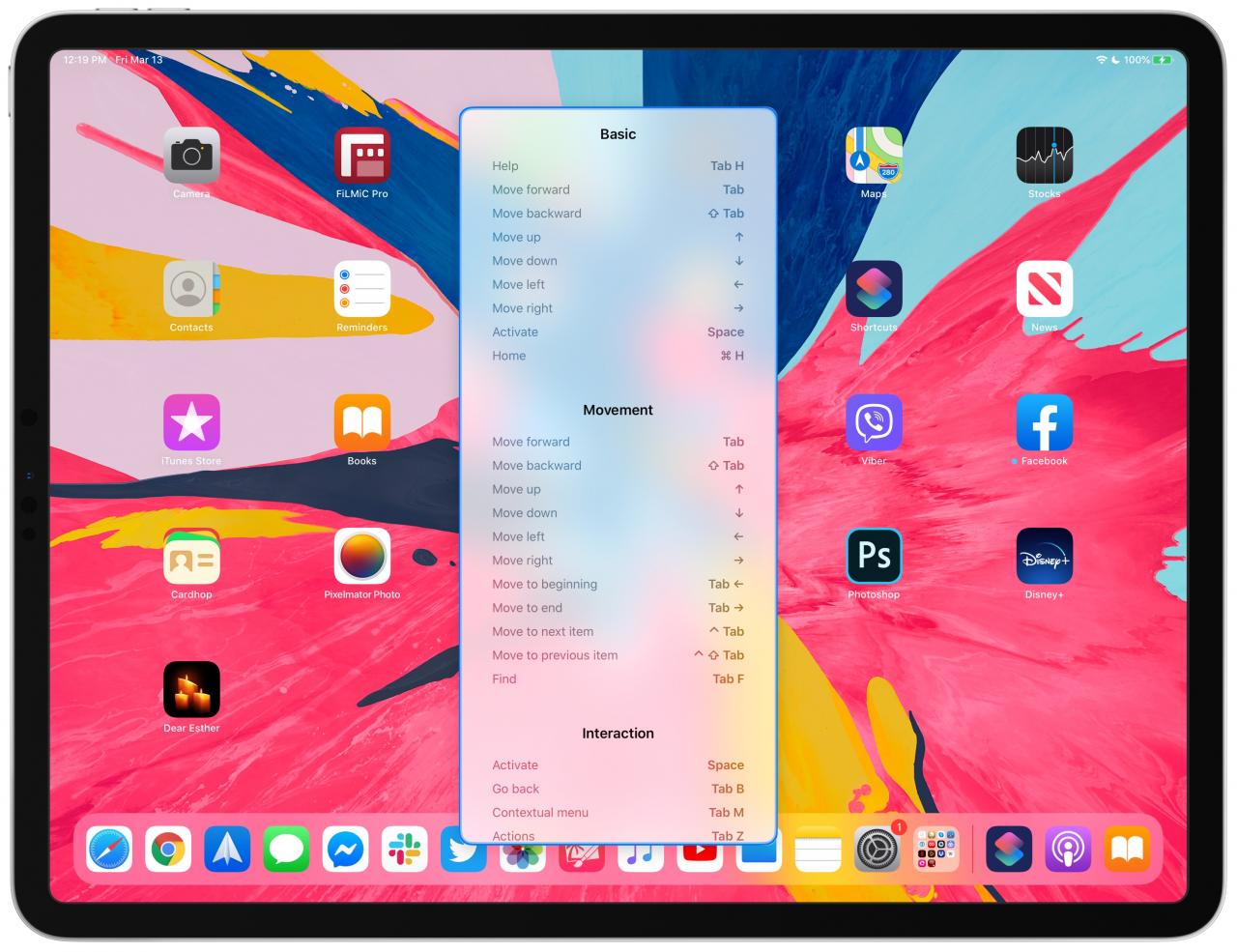Open the Notes app in the dock
This screenshot has height=952, width=1237.
pyautogui.click(x=819, y=851)
